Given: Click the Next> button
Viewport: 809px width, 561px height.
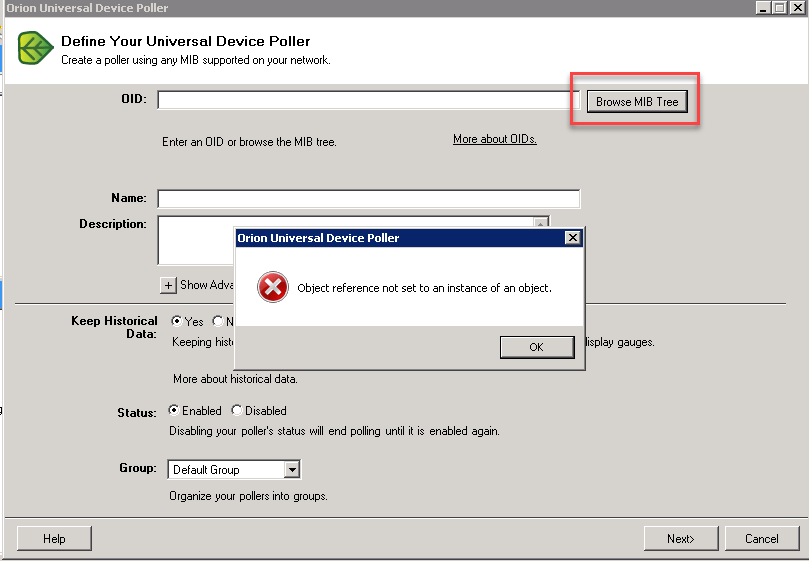Looking at the screenshot, I should click(x=681, y=539).
